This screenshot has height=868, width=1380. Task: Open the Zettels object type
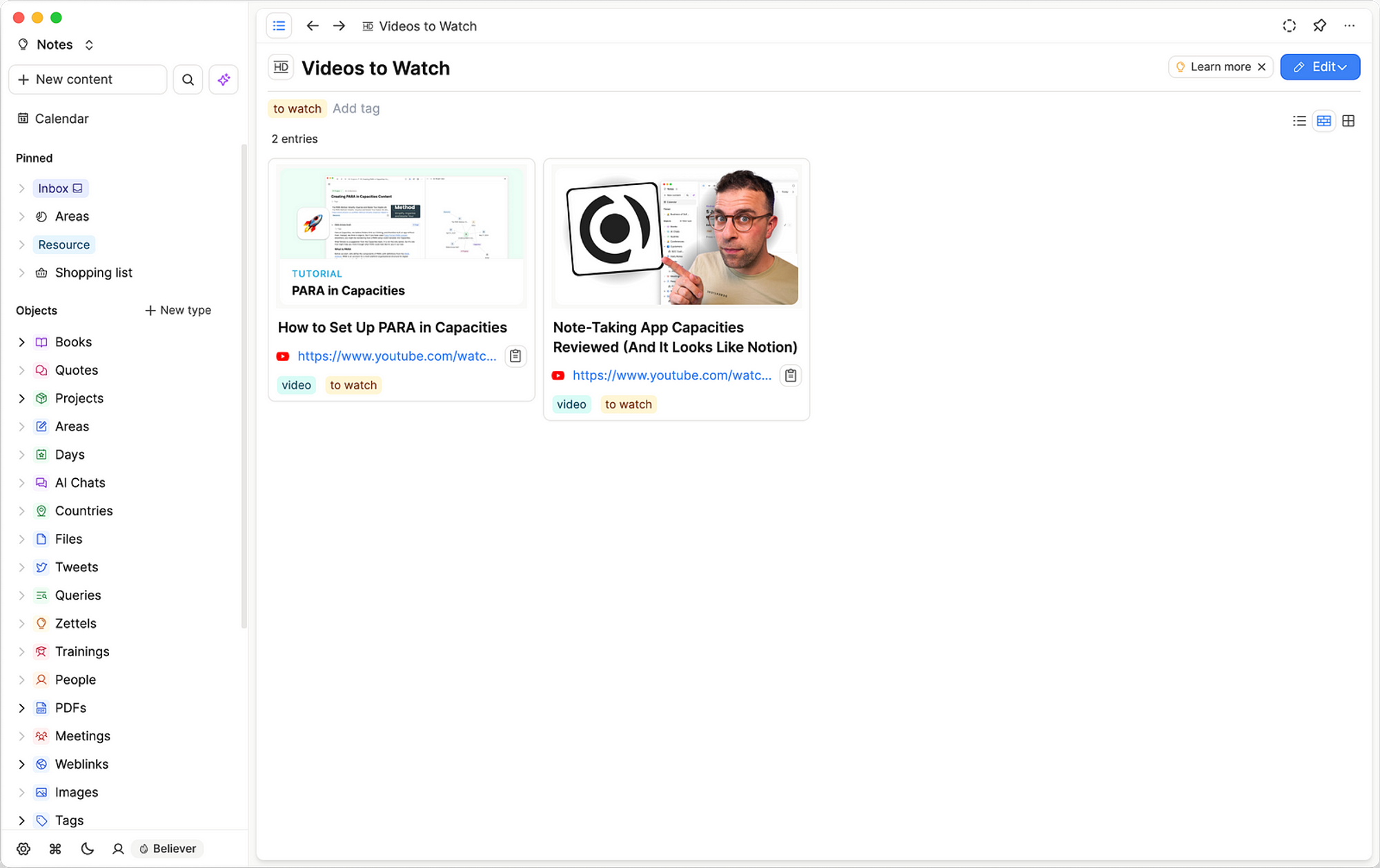pos(75,624)
